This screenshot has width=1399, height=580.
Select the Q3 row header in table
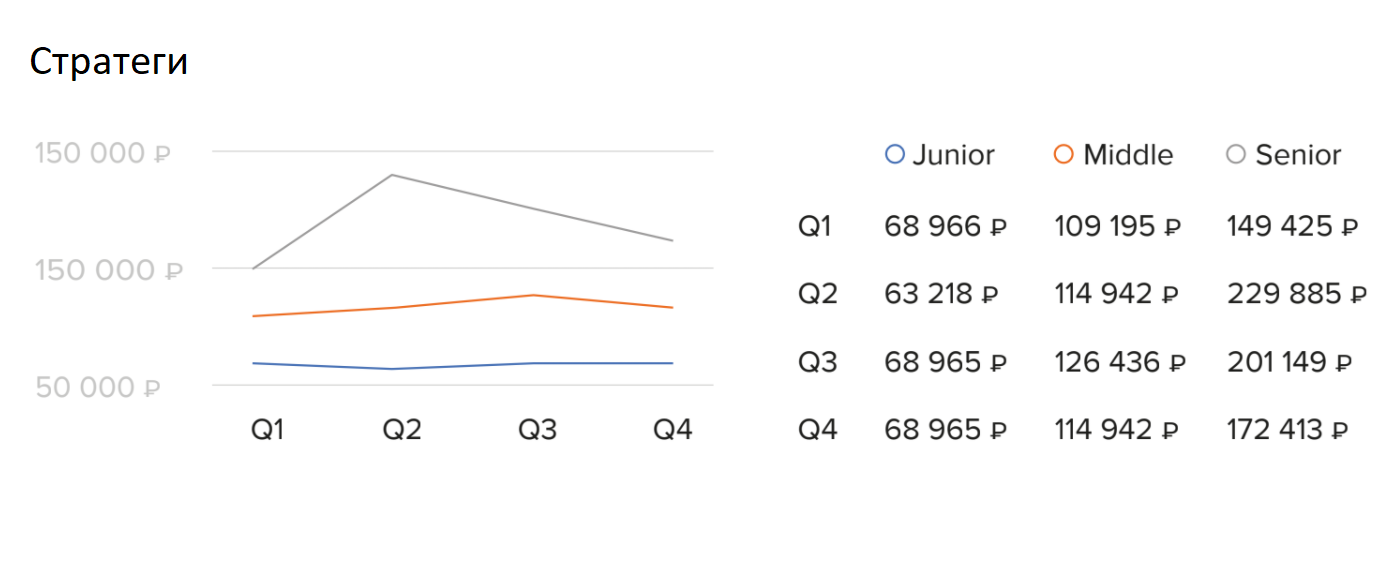tap(816, 362)
